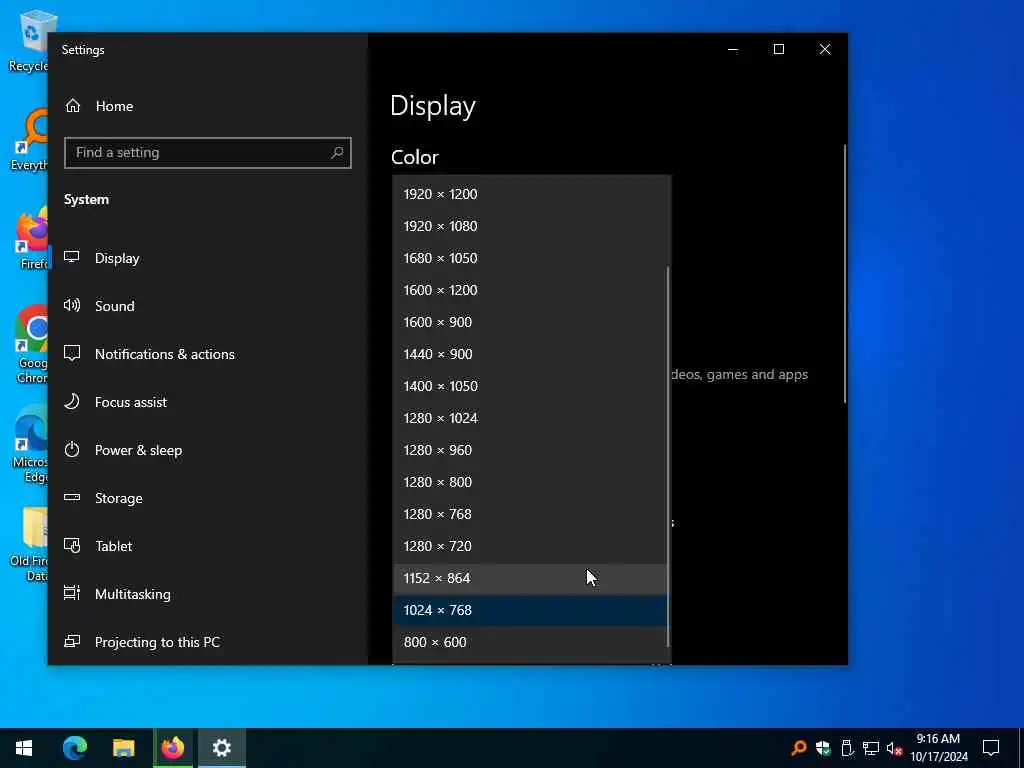
Task: Pick 1280 × 720 in the dropdown
Action: point(531,546)
